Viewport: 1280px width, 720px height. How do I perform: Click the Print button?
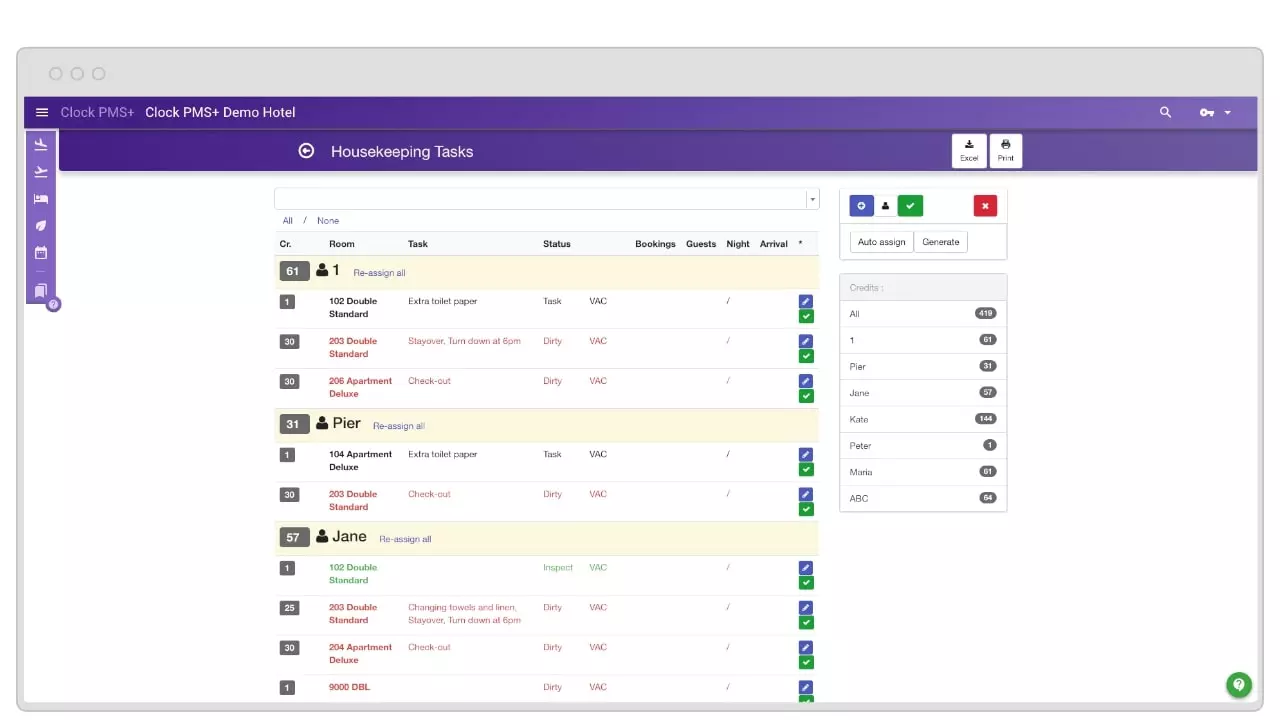coord(1006,151)
